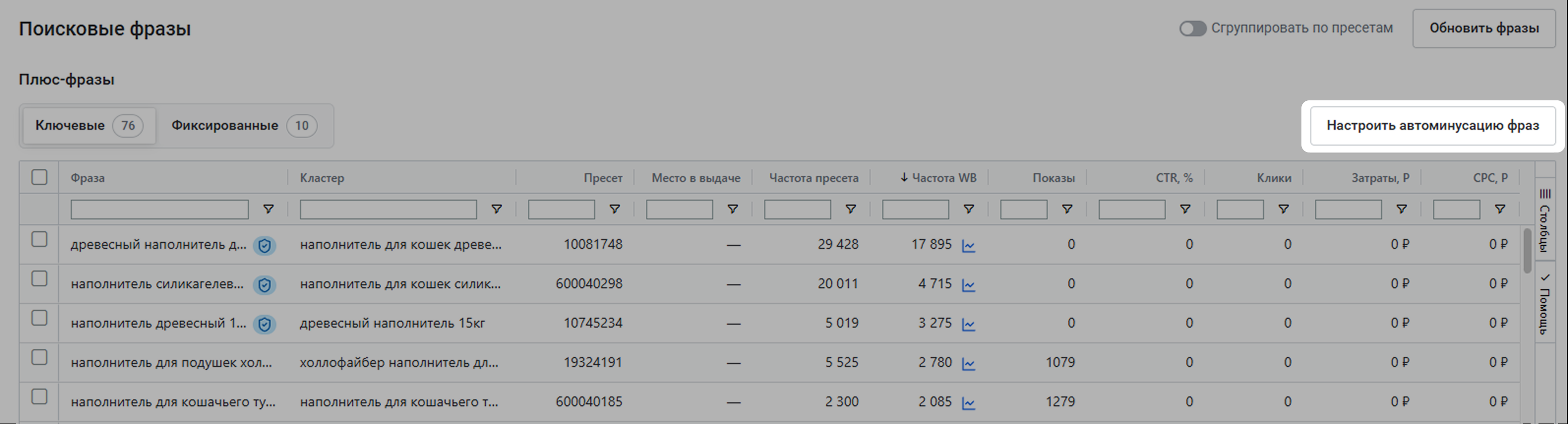This screenshot has height=424, width=1568.
Task: Open filter icon for CPC column
Action: click(x=1500, y=209)
